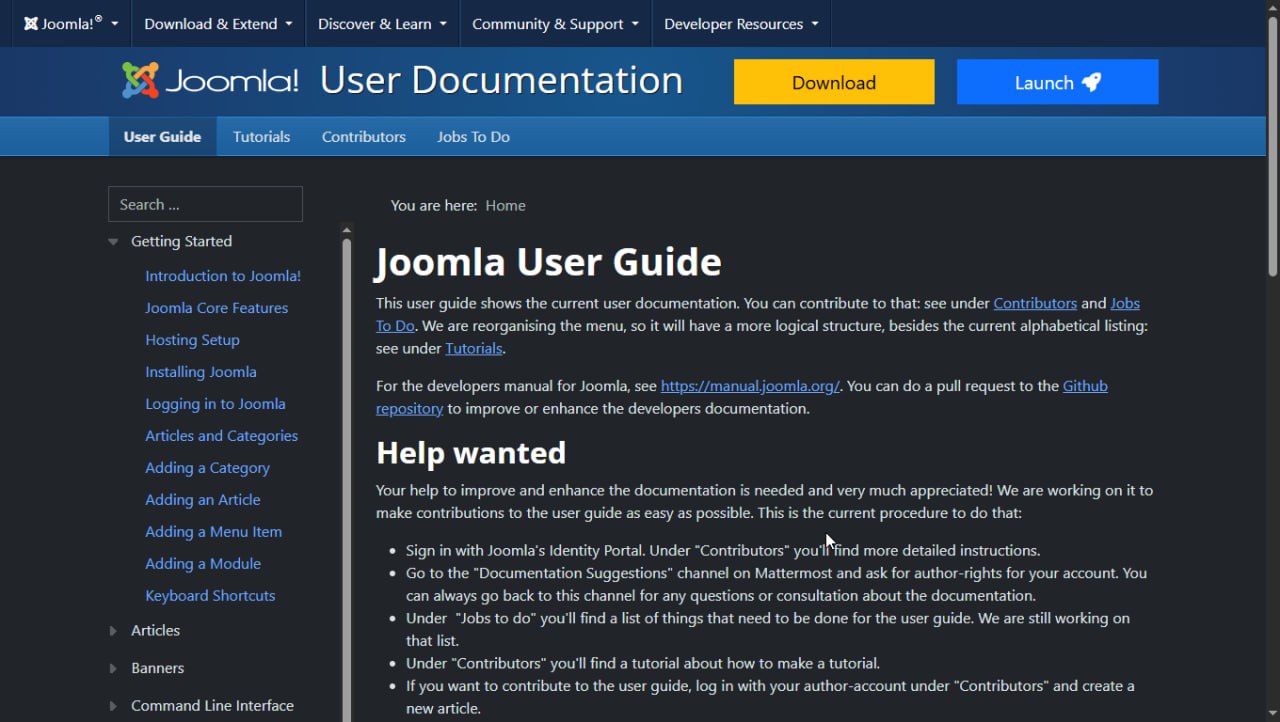Expand the Banners section
Screen dimensions: 1280x722
pyautogui.click(x=112, y=668)
